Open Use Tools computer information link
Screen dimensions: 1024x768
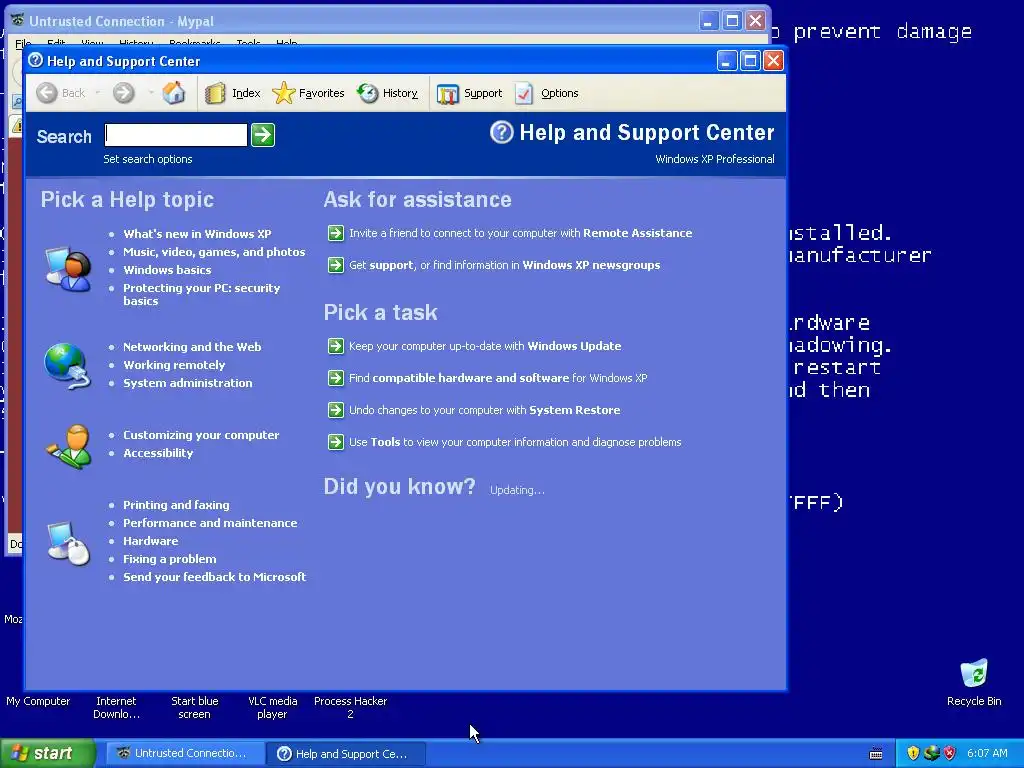[x=515, y=442]
